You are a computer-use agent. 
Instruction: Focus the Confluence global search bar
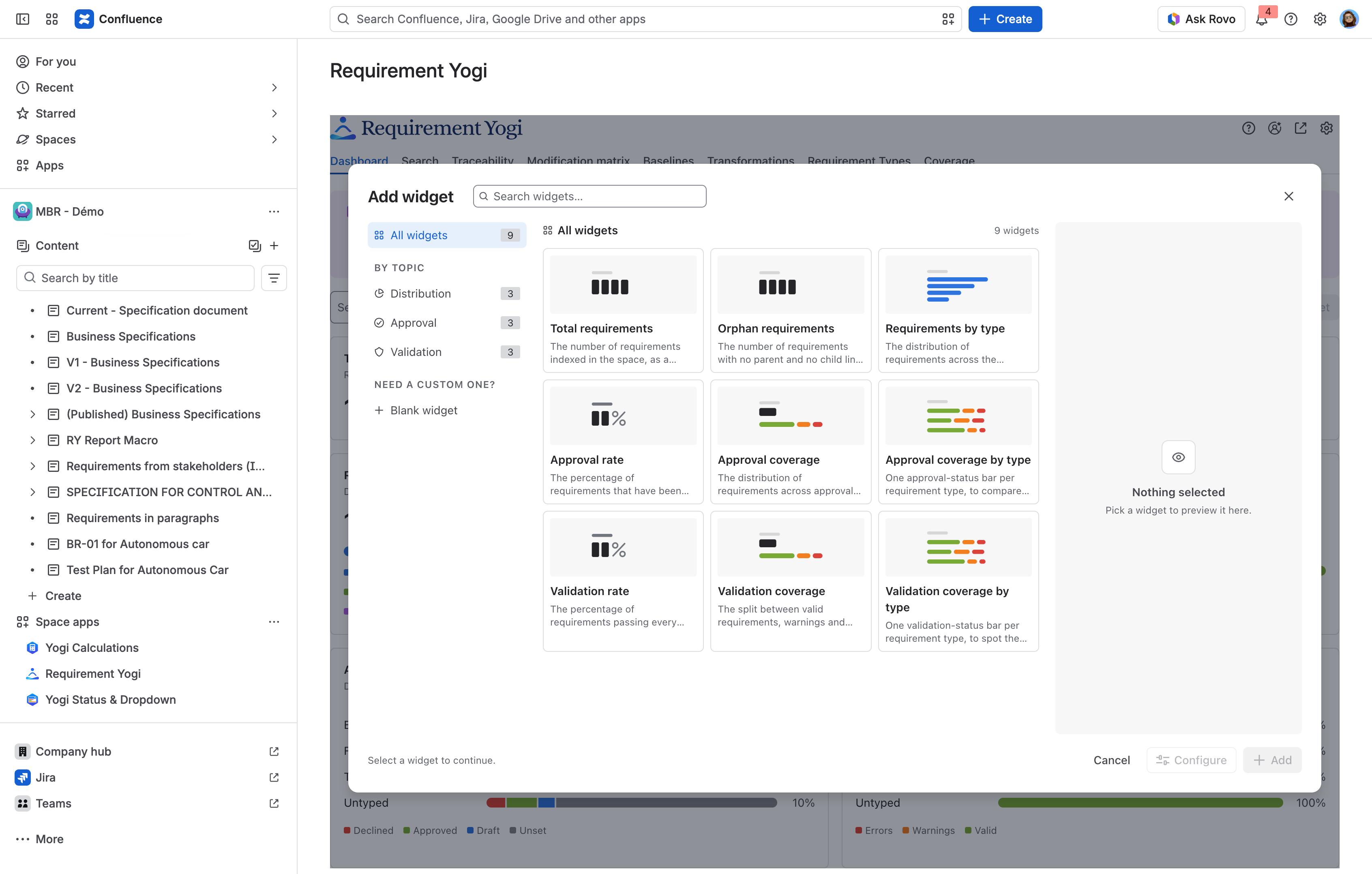tap(645, 19)
